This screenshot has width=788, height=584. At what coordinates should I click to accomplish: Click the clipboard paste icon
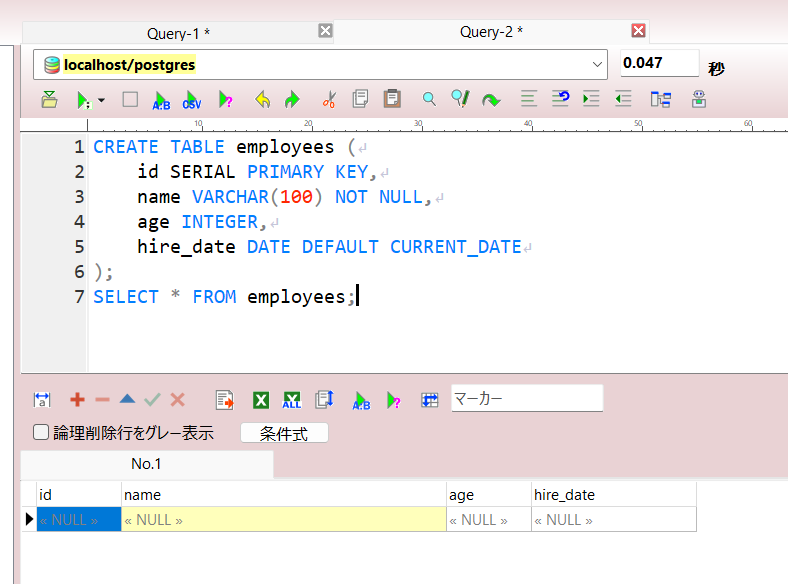coord(392,99)
